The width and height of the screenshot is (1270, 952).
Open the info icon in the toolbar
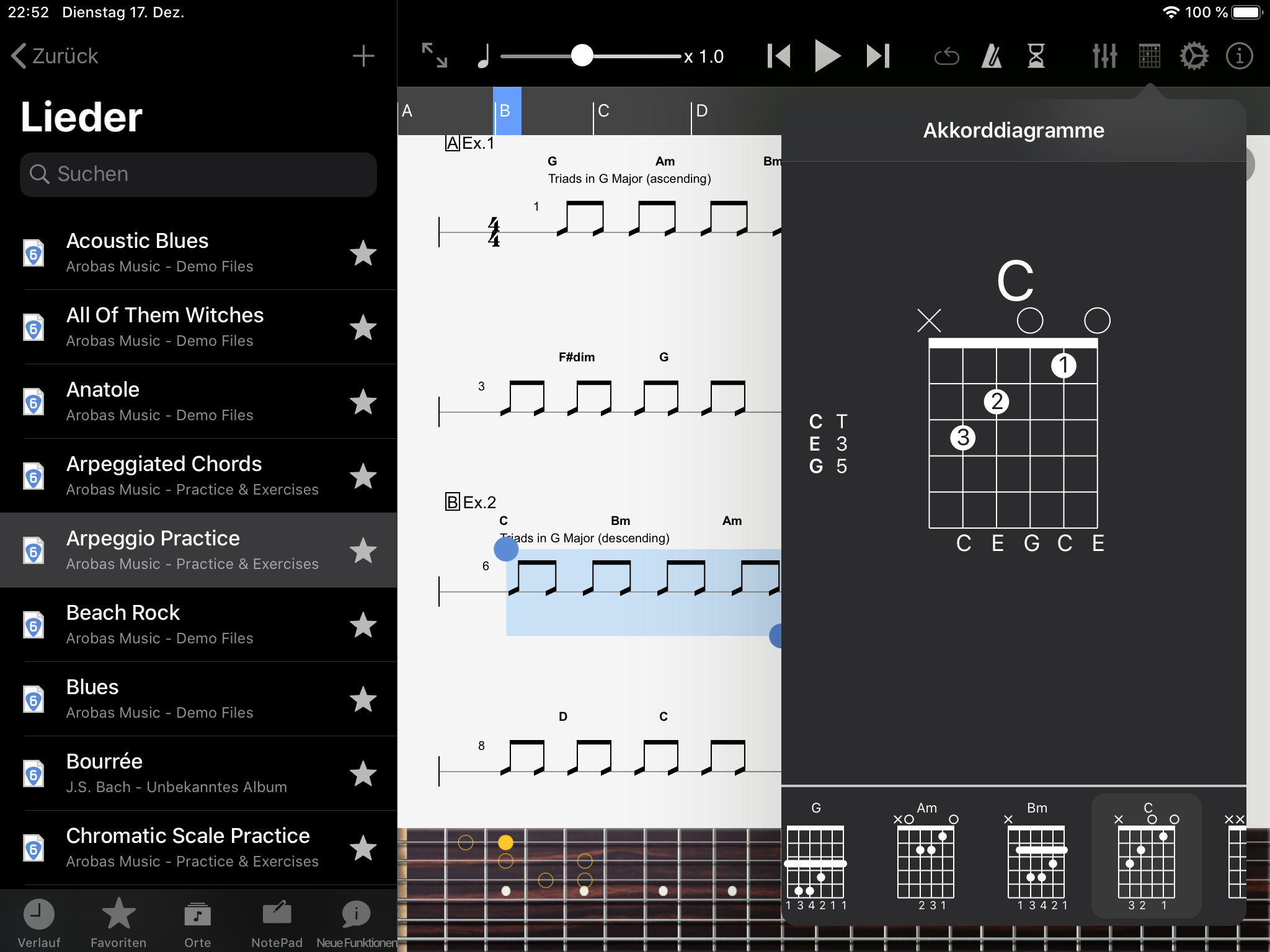pos(1239,56)
